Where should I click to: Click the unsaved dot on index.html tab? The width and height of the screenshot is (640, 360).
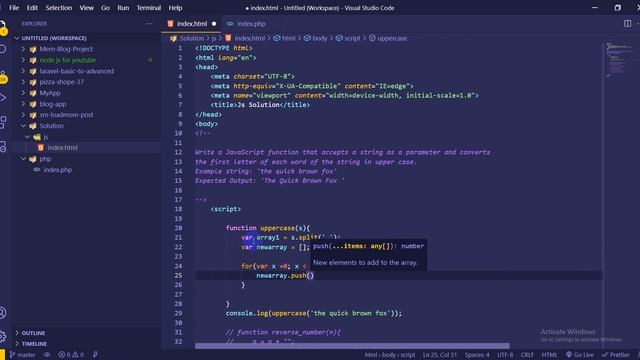[x=214, y=24]
